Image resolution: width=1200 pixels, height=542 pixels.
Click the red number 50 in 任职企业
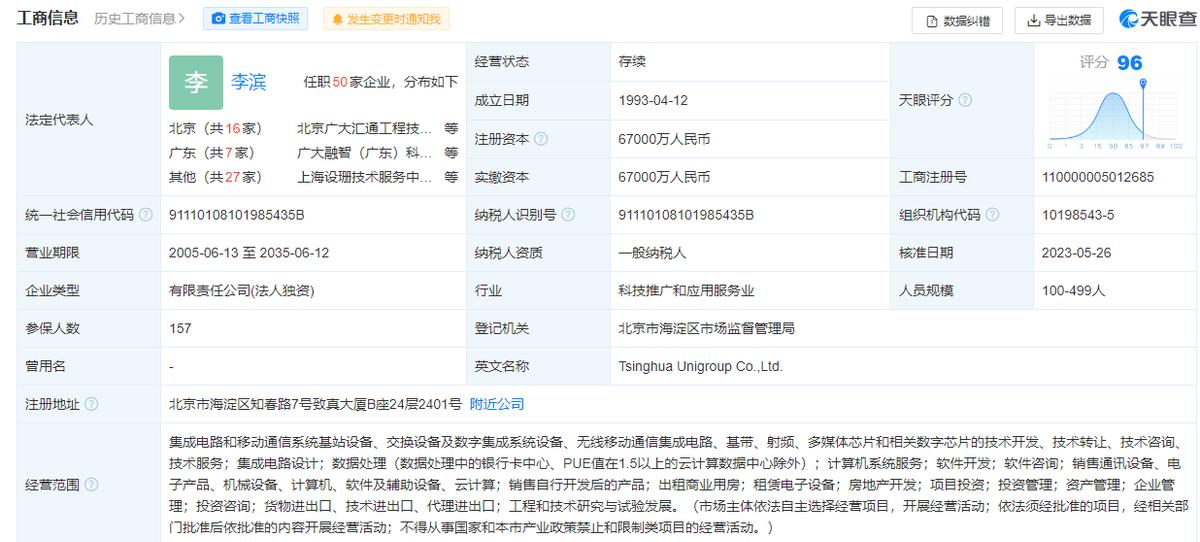point(339,82)
